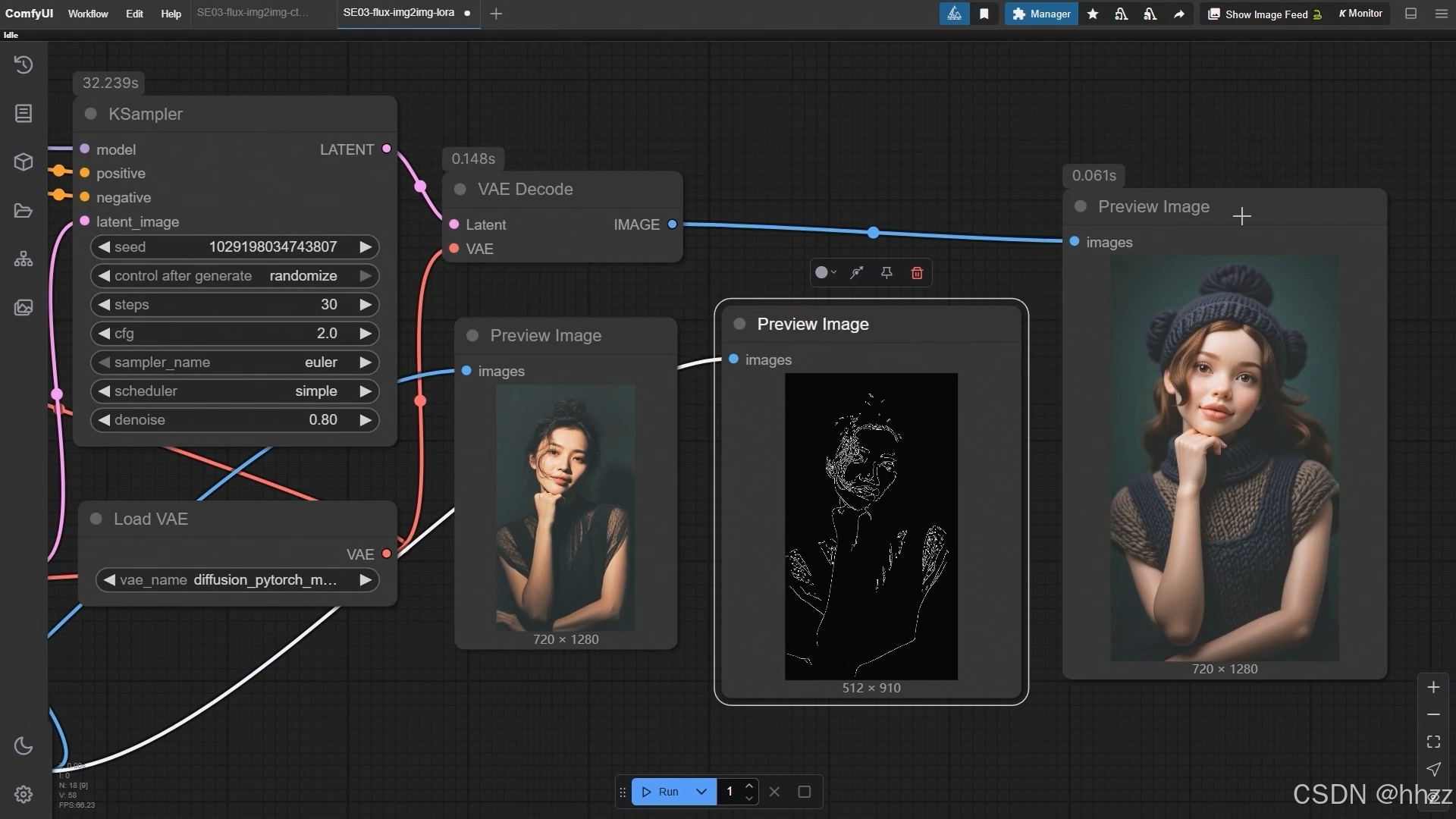Screen dimensions: 1456x819
Task: Open the node library cube icon
Action: click(x=24, y=162)
